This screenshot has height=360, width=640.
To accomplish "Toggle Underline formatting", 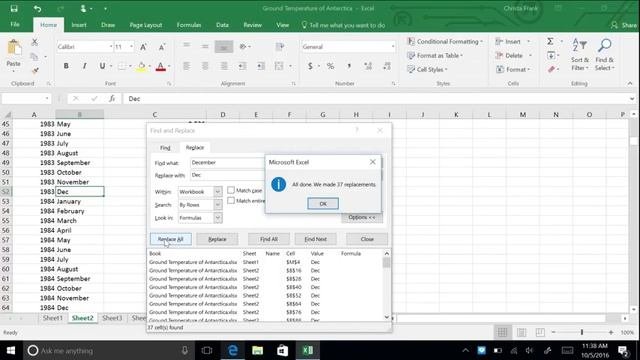I will coord(102,66).
